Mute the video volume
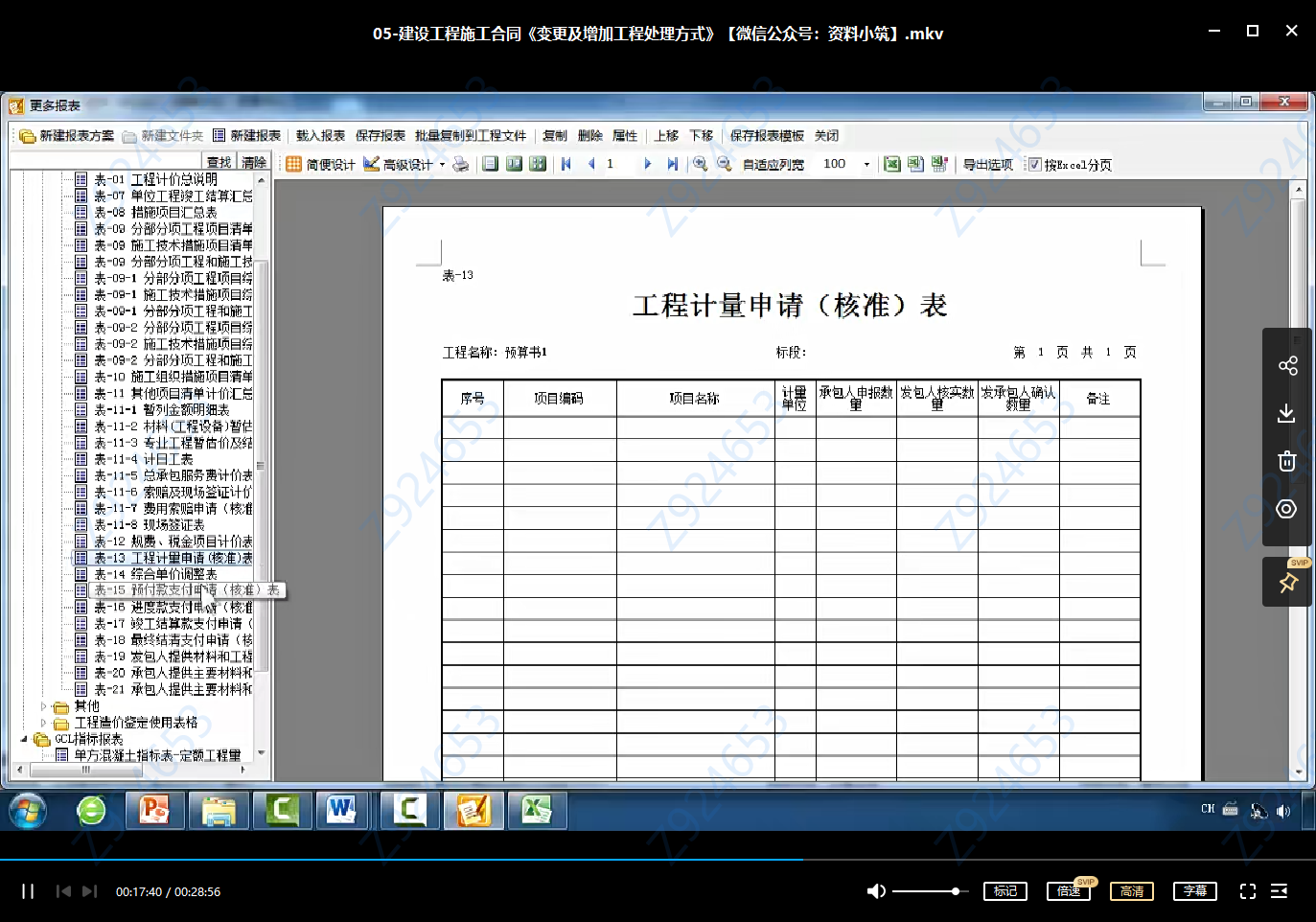The width and height of the screenshot is (1316, 922). pyautogui.click(x=875, y=890)
